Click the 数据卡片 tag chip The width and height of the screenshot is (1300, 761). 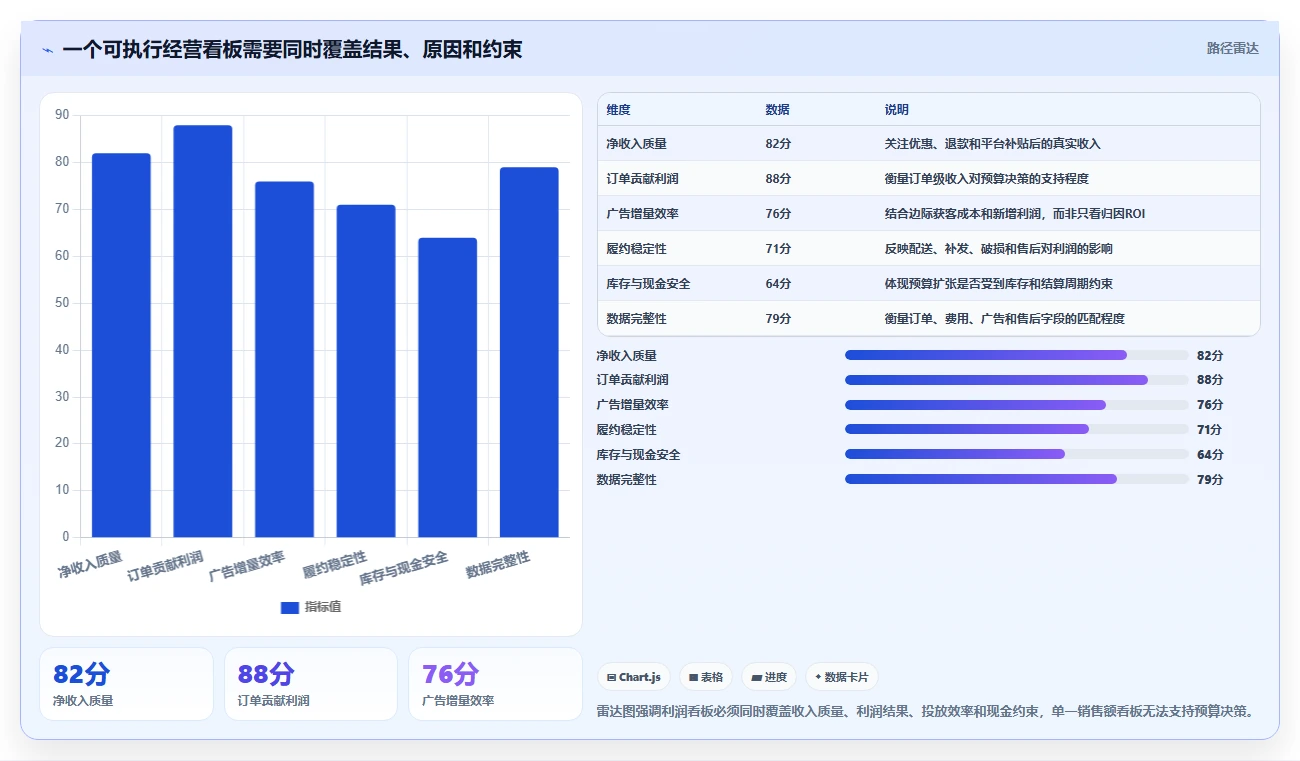point(842,677)
